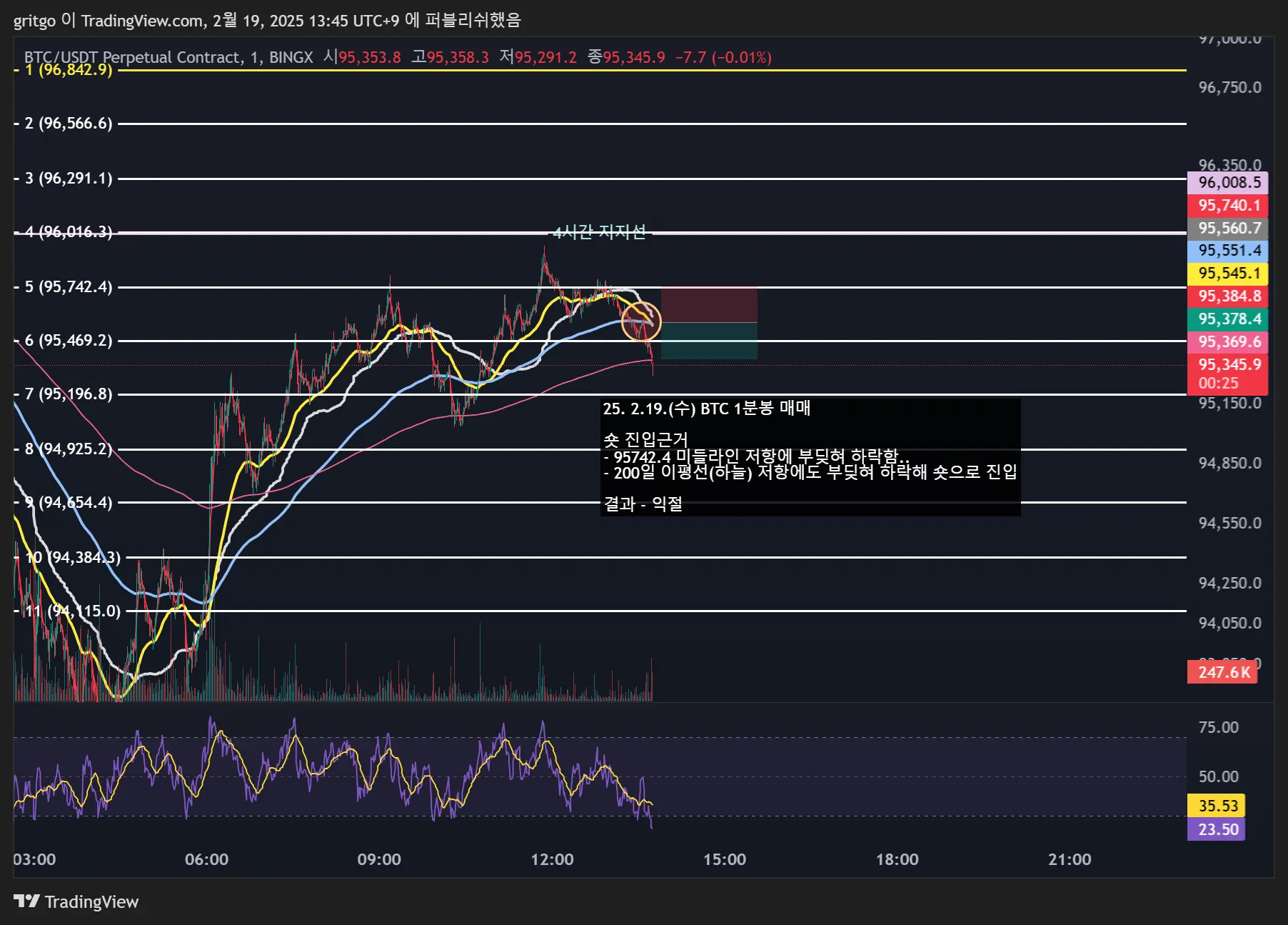Image resolution: width=1288 pixels, height=925 pixels.
Task: Select the yellow 95,545.1 price tag
Action: point(1227,274)
